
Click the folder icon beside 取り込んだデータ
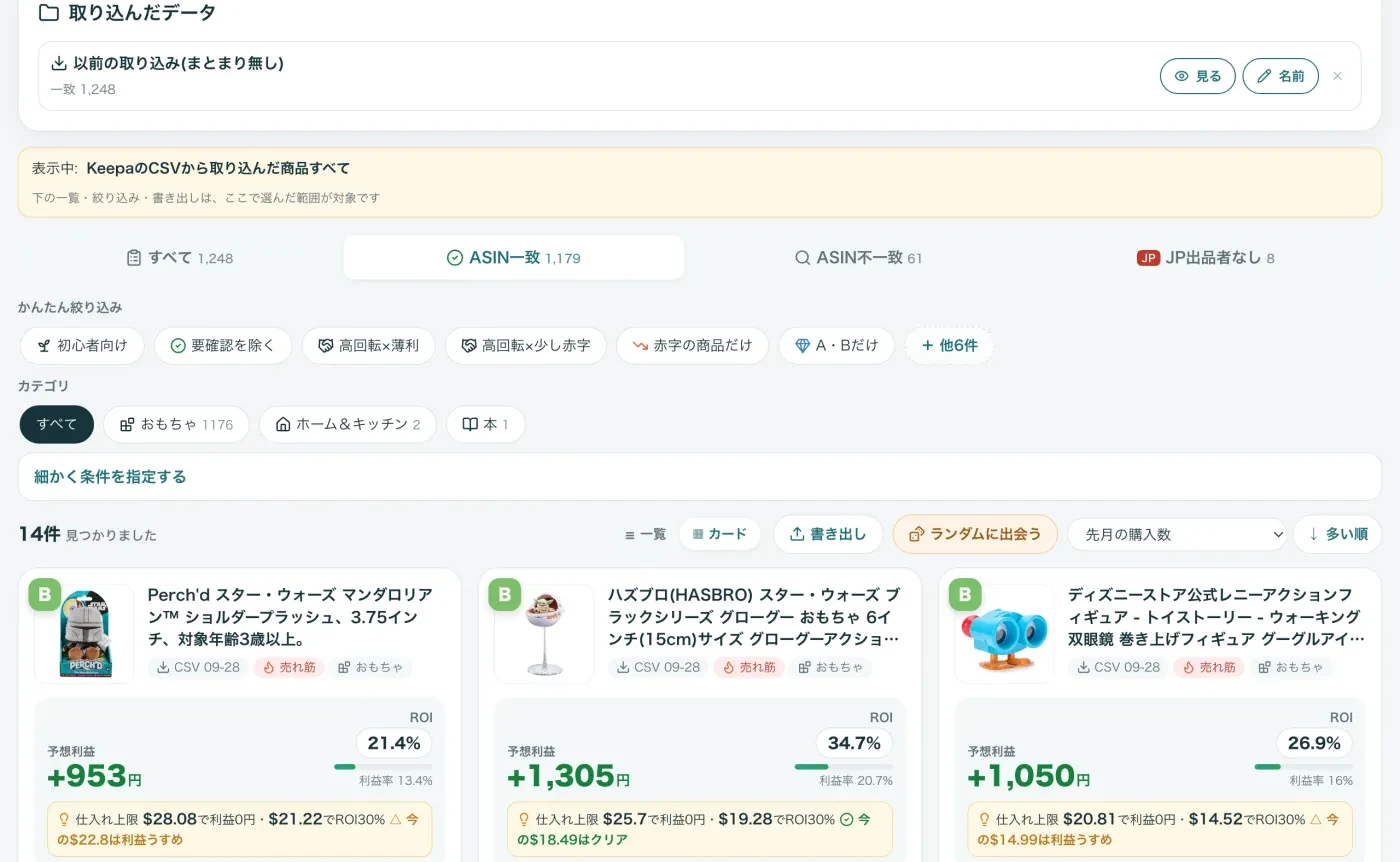tap(47, 13)
